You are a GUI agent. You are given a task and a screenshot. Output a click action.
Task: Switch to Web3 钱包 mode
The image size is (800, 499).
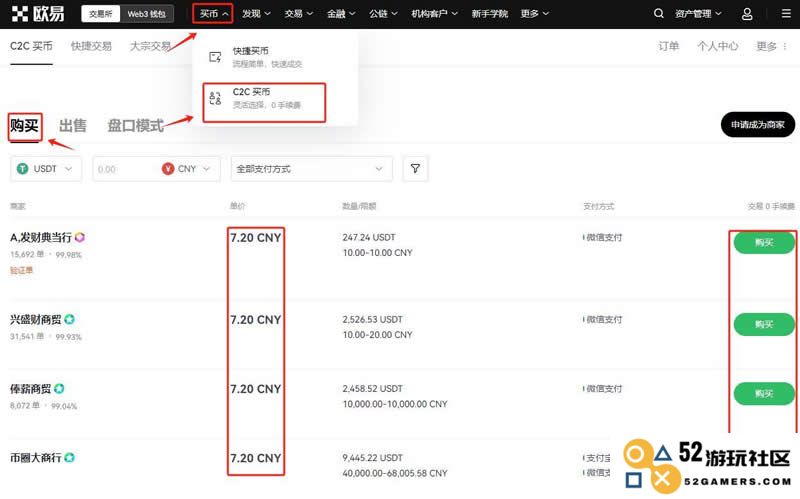(146, 14)
